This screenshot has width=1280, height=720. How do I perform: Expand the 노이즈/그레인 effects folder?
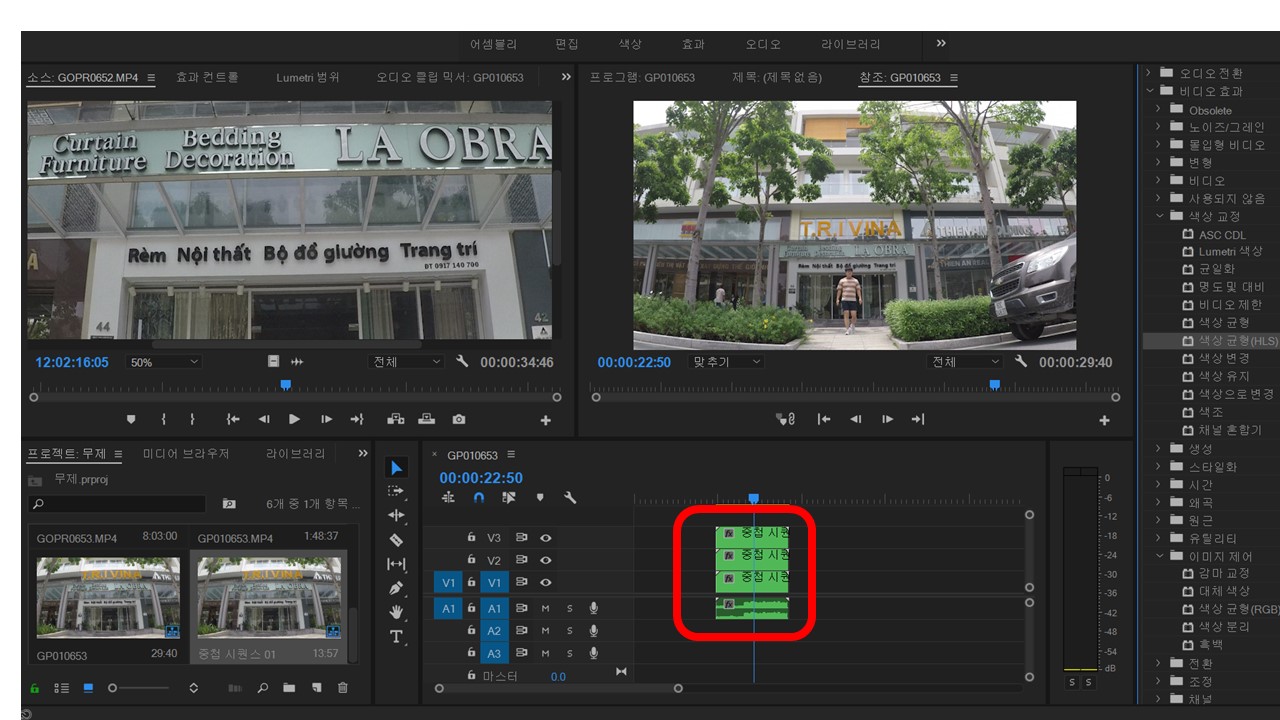(1160, 127)
